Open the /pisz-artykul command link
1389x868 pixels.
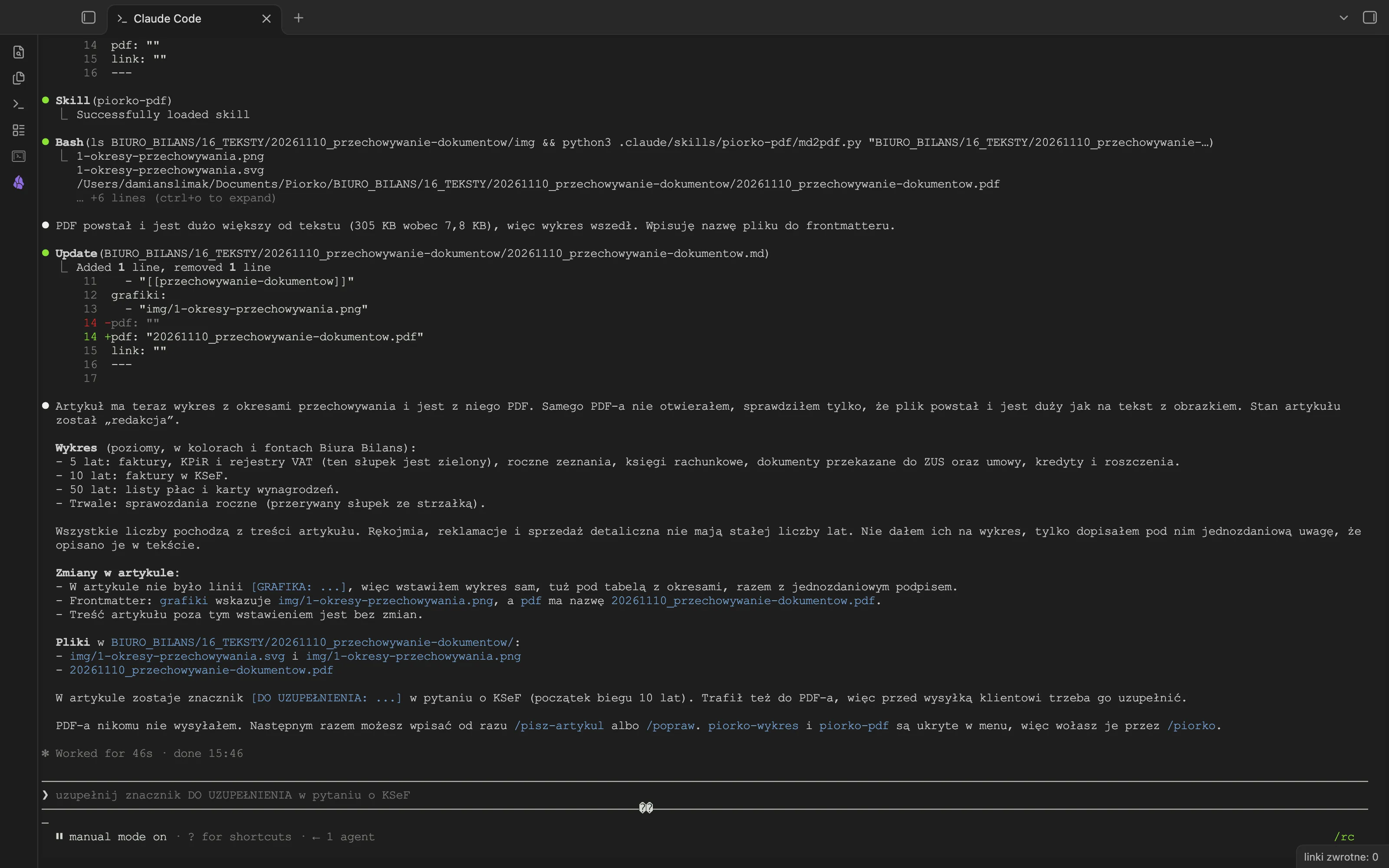pyautogui.click(x=559, y=726)
